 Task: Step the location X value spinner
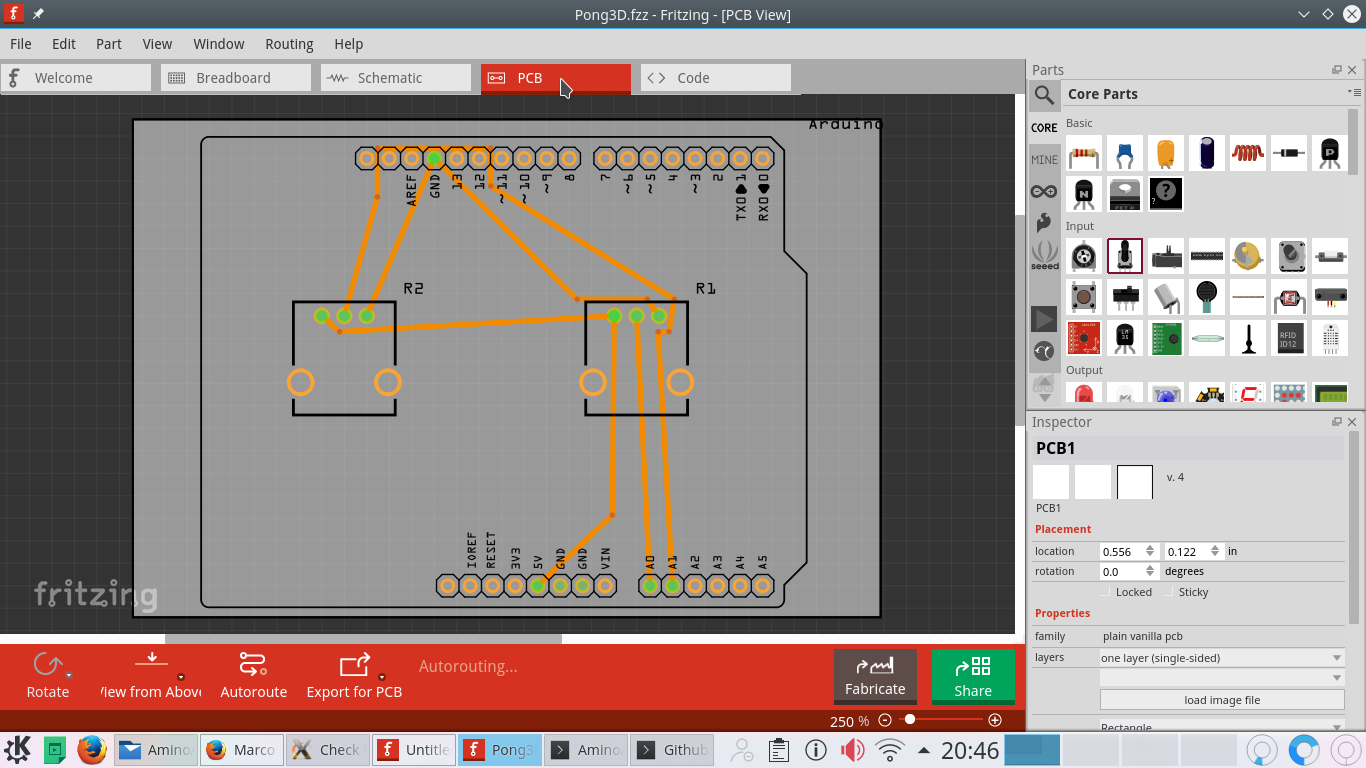point(1150,551)
